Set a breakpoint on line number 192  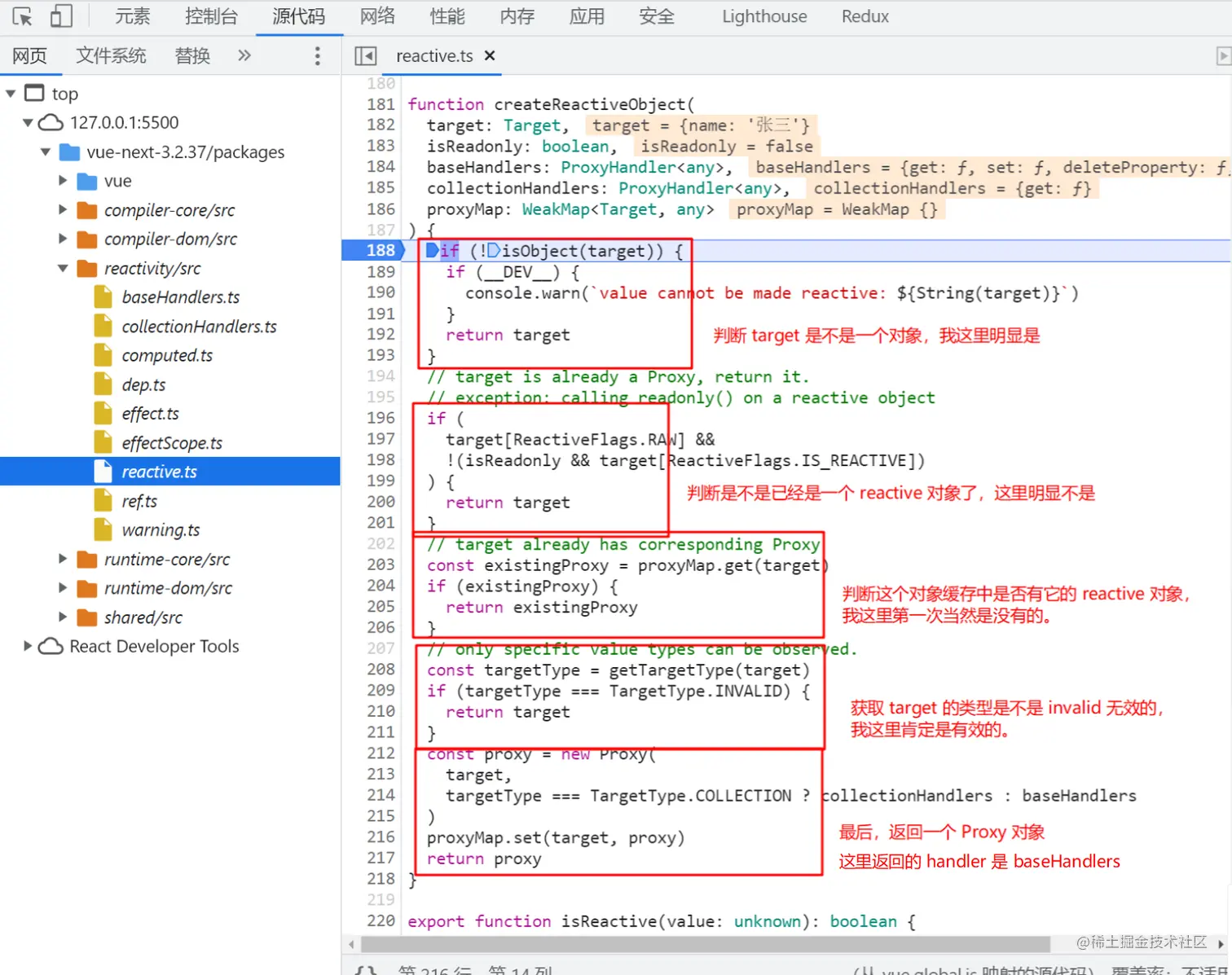point(381,334)
